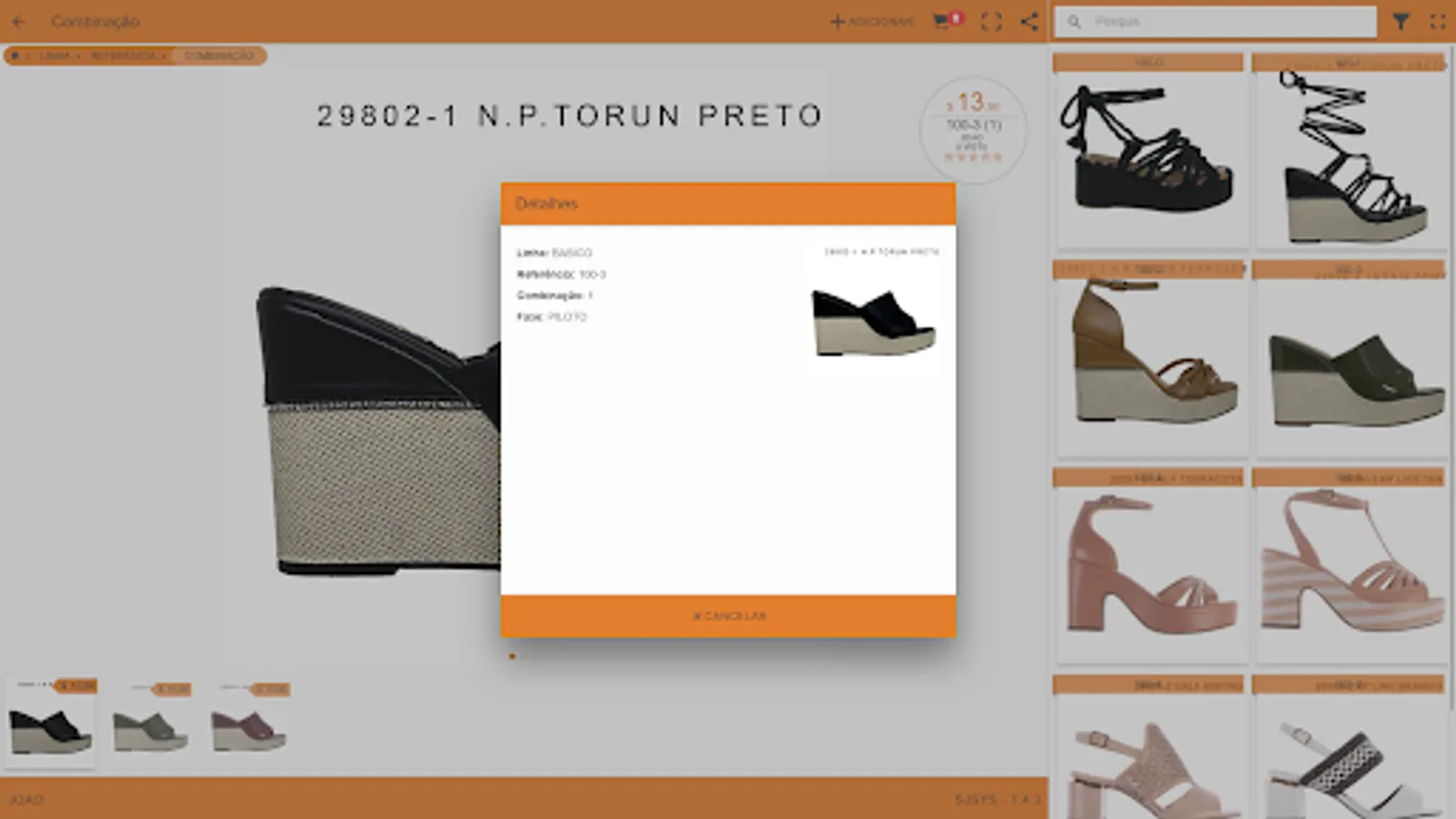This screenshot has width=1456, height=819.
Task: Click the product title 29802-1 N.P.TORUN PRETO
Action: coord(570,116)
